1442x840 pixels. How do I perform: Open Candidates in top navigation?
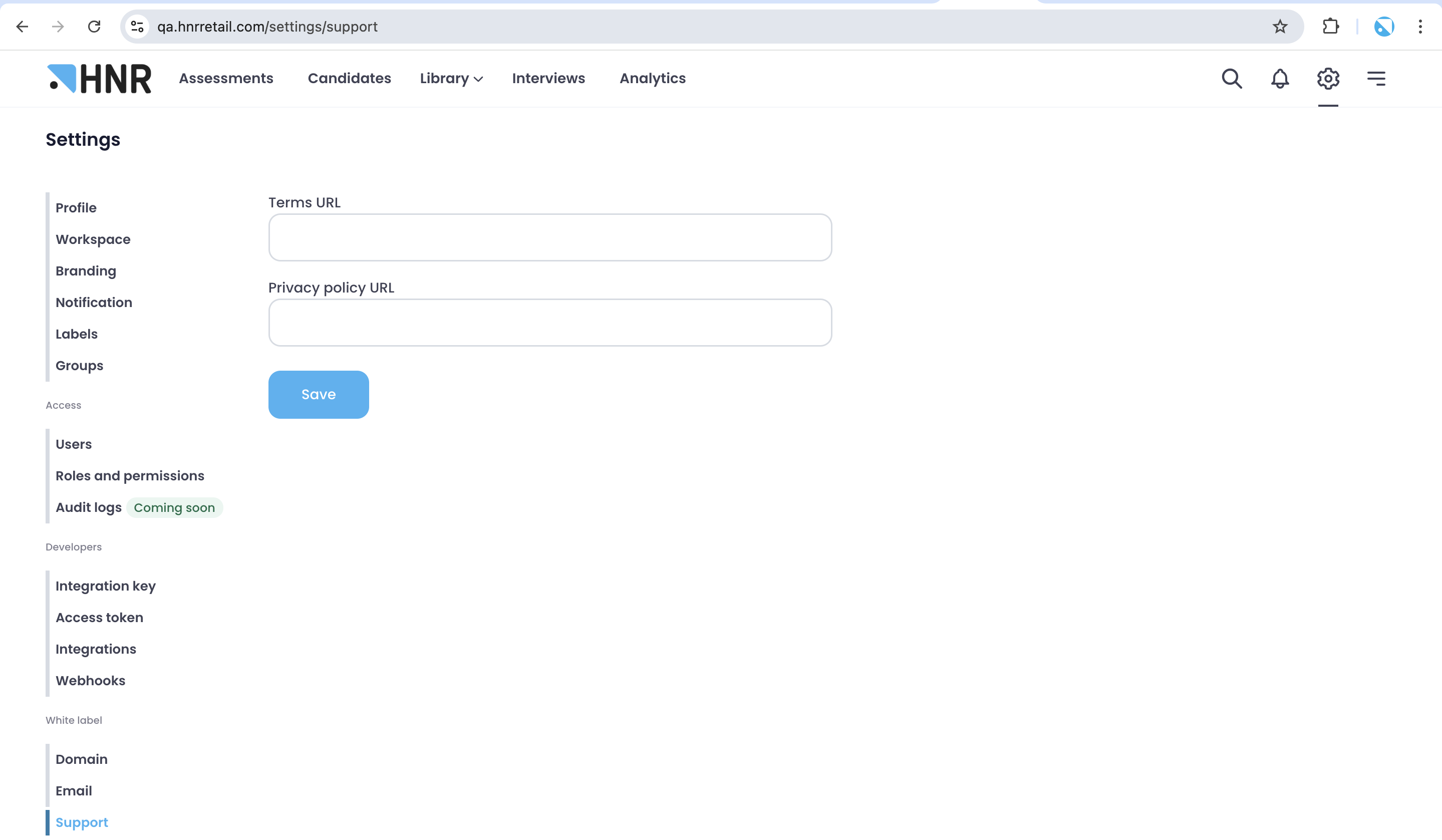(349, 79)
